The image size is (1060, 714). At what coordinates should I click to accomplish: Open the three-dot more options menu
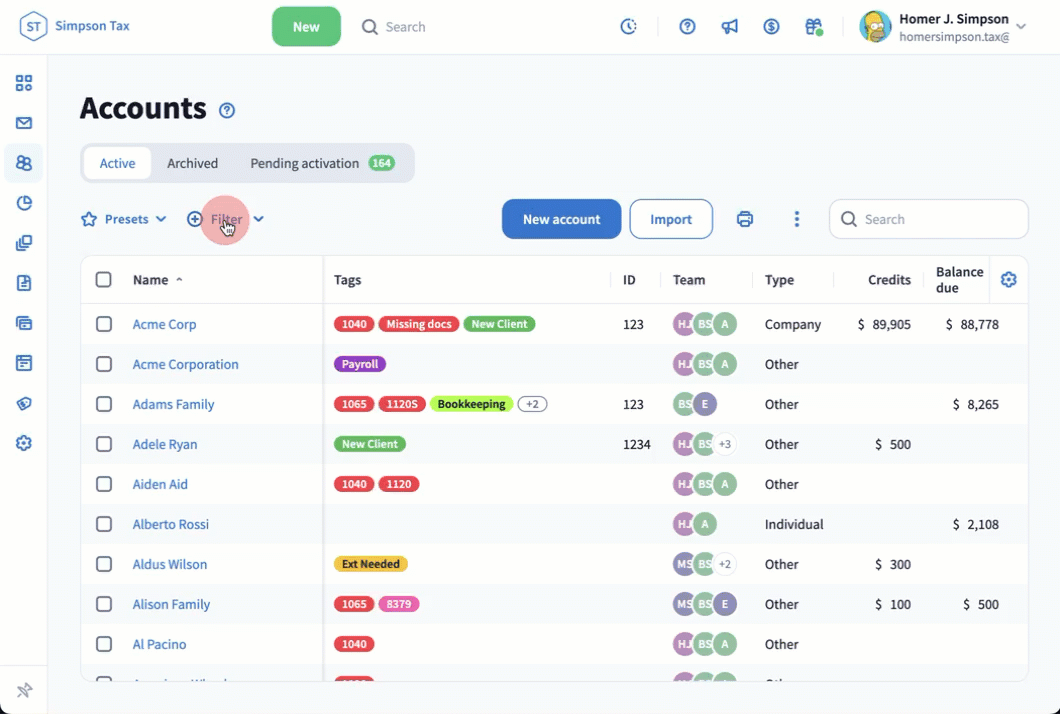[796, 219]
